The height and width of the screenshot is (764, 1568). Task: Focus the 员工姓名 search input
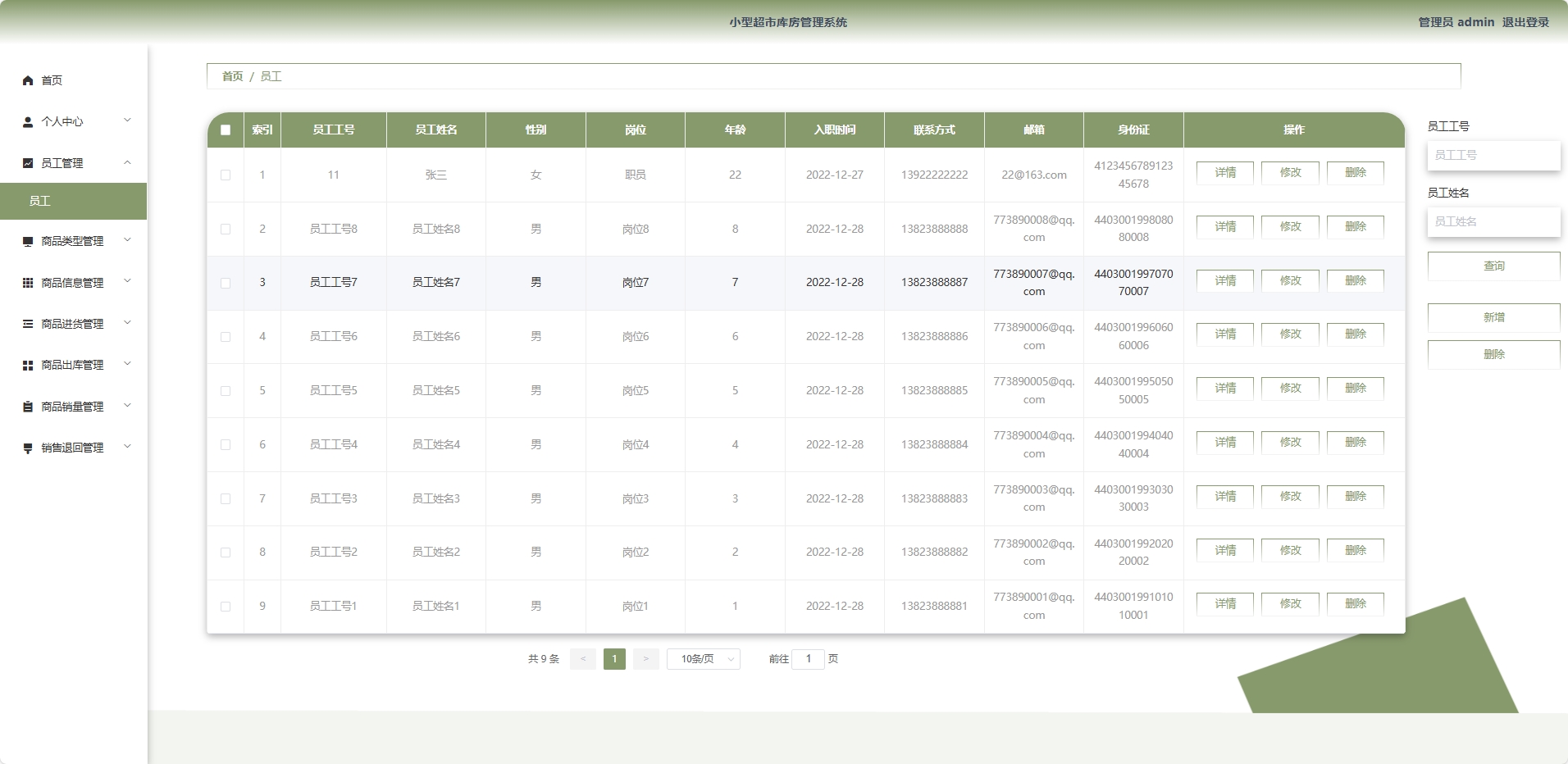point(1493,221)
